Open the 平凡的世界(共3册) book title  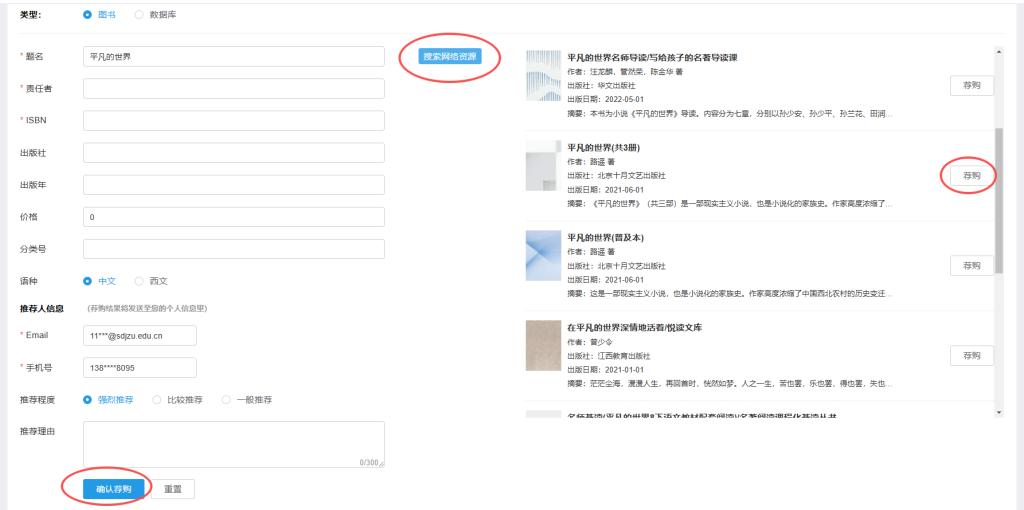pyautogui.click(x=596, y=147)
